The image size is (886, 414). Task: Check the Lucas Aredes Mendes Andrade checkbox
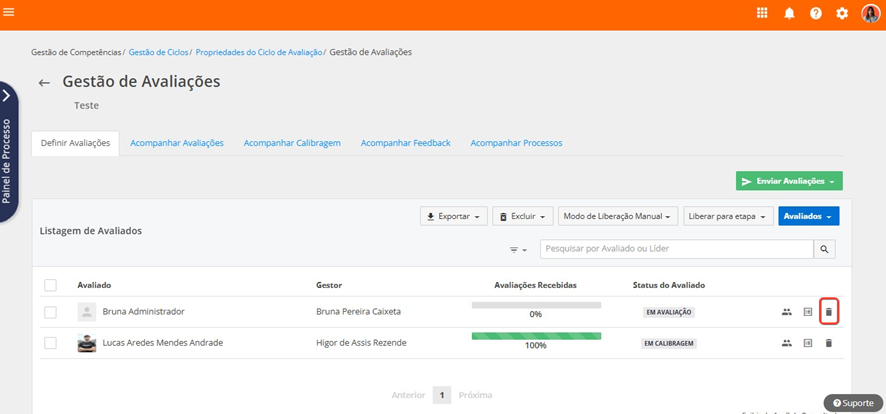(50, 343)
